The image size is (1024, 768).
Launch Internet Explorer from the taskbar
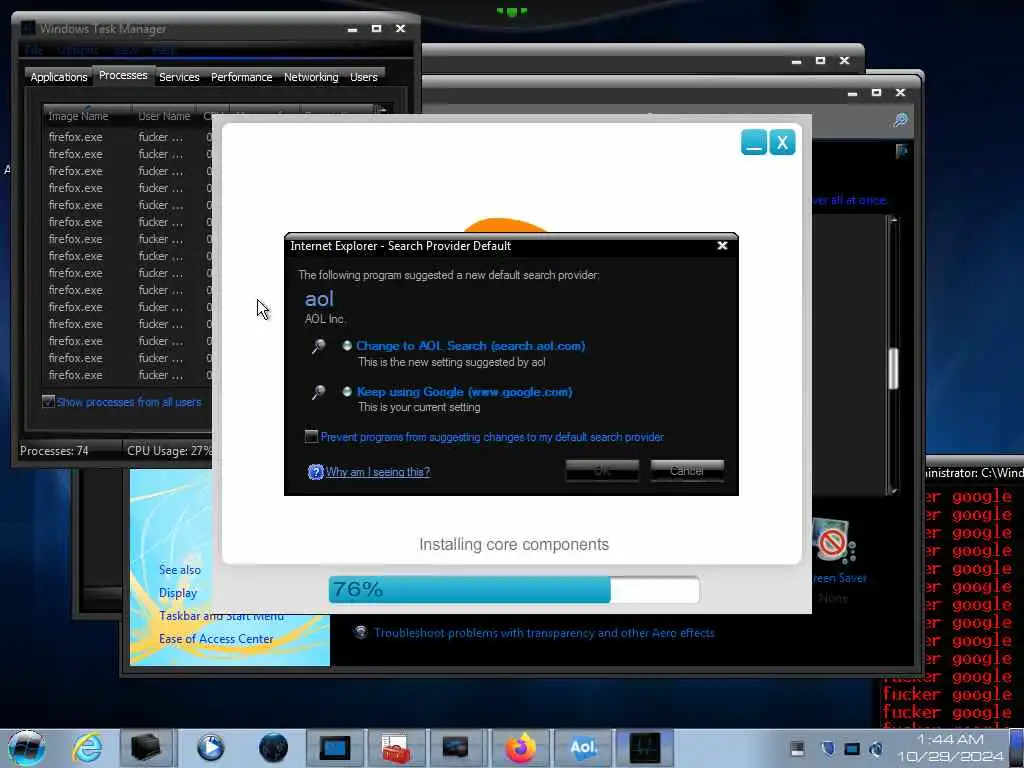[x=87, y=748]
